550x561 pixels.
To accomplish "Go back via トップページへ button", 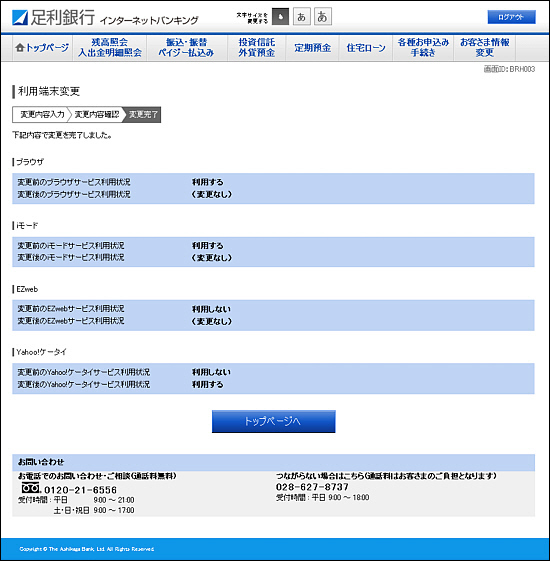I will tap(273, 421).
